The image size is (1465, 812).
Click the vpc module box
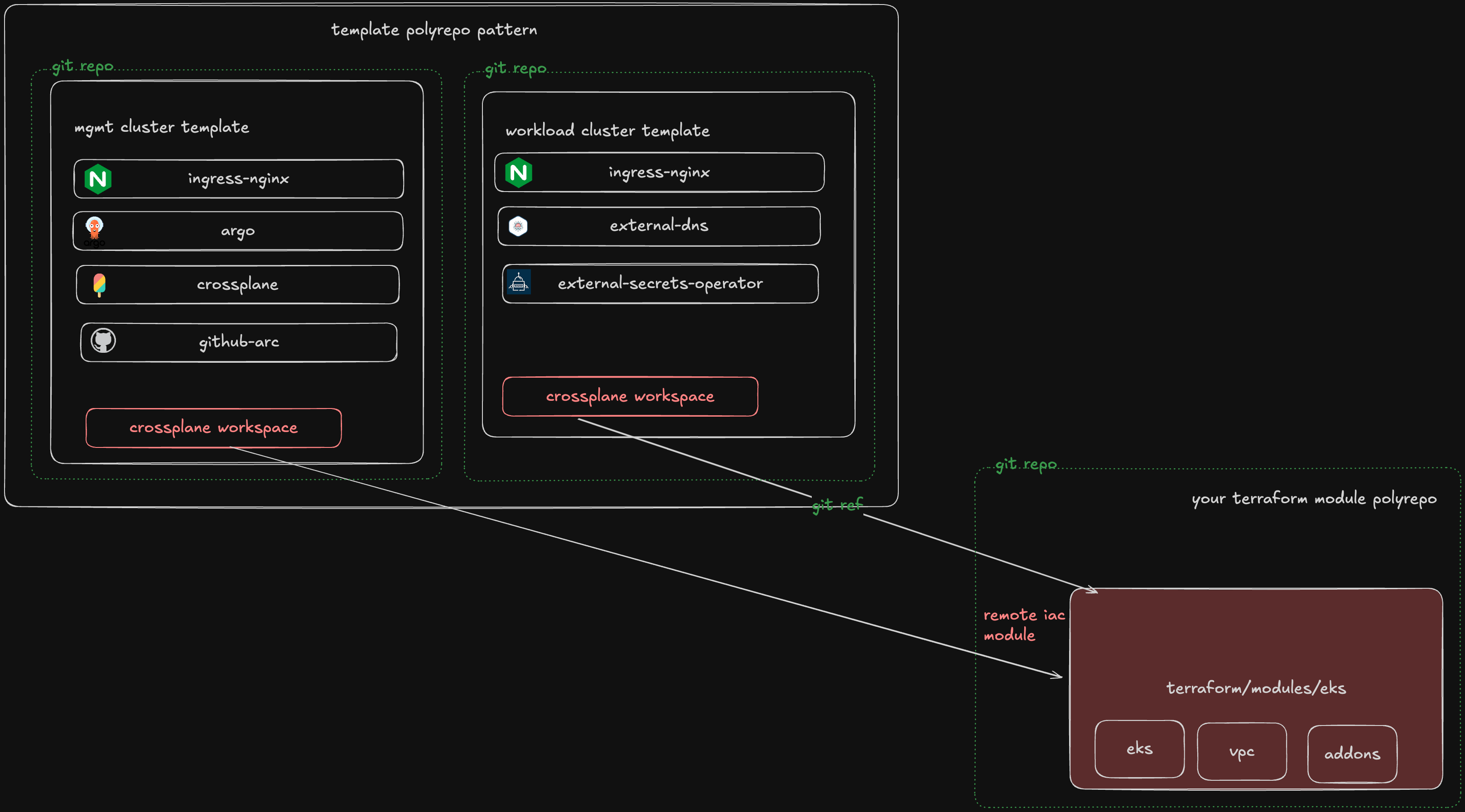tap(1241, 751)
